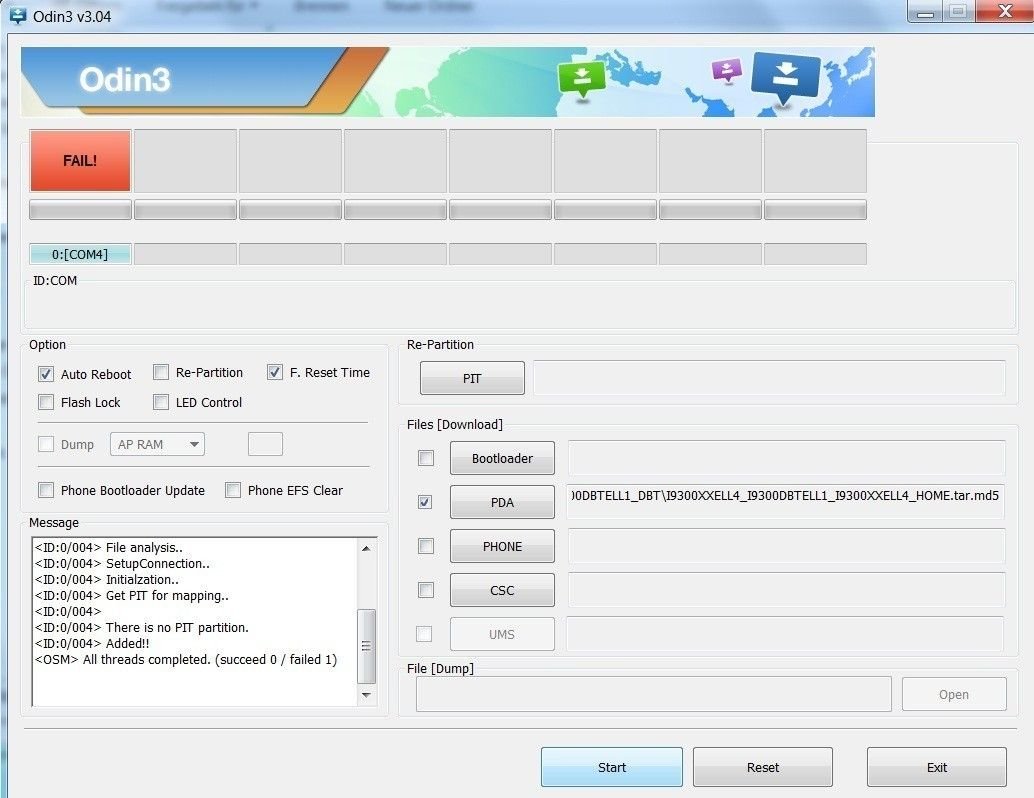Select the 0:[COM4] port indicator

tap(80, 254)
